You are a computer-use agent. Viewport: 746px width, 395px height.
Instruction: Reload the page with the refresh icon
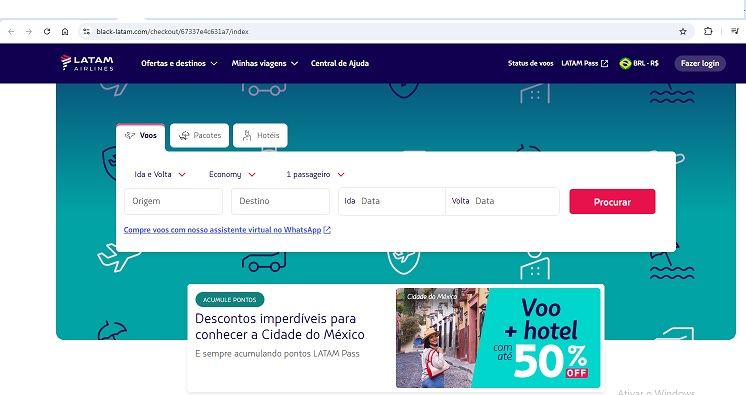point(47,31)
